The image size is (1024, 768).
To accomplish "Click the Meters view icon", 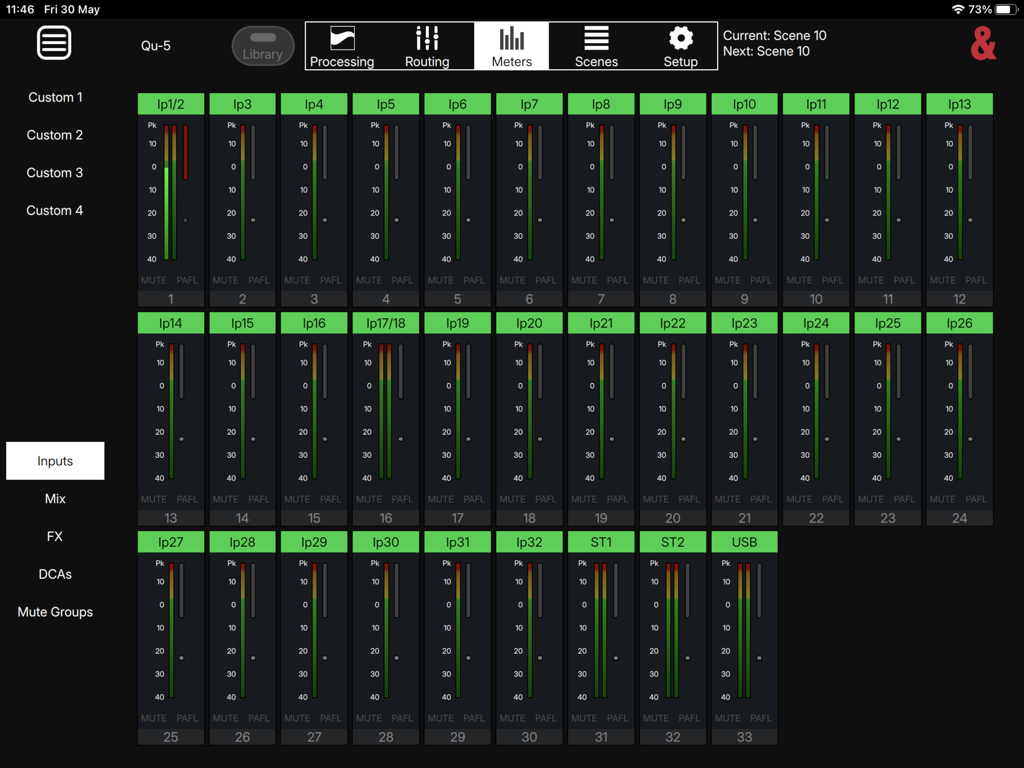I will [511, 45].
